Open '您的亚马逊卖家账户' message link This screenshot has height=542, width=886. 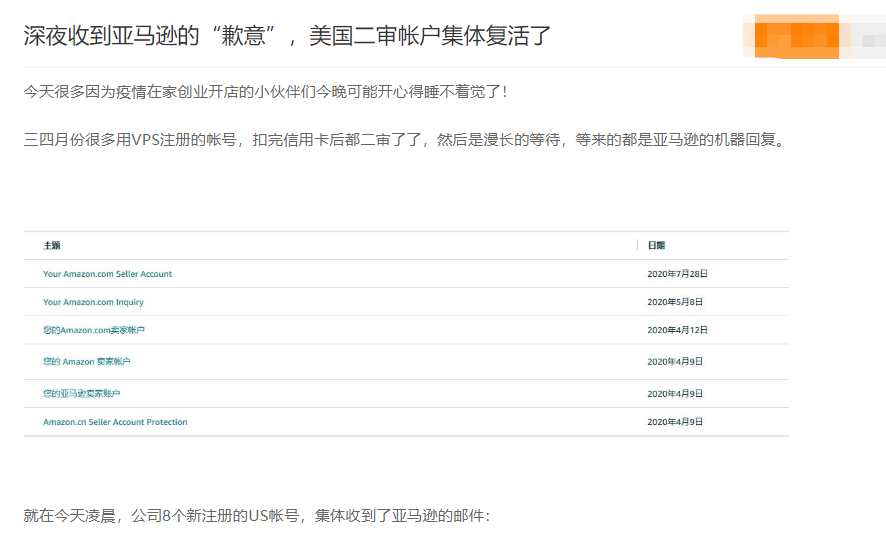pos(81,394)
